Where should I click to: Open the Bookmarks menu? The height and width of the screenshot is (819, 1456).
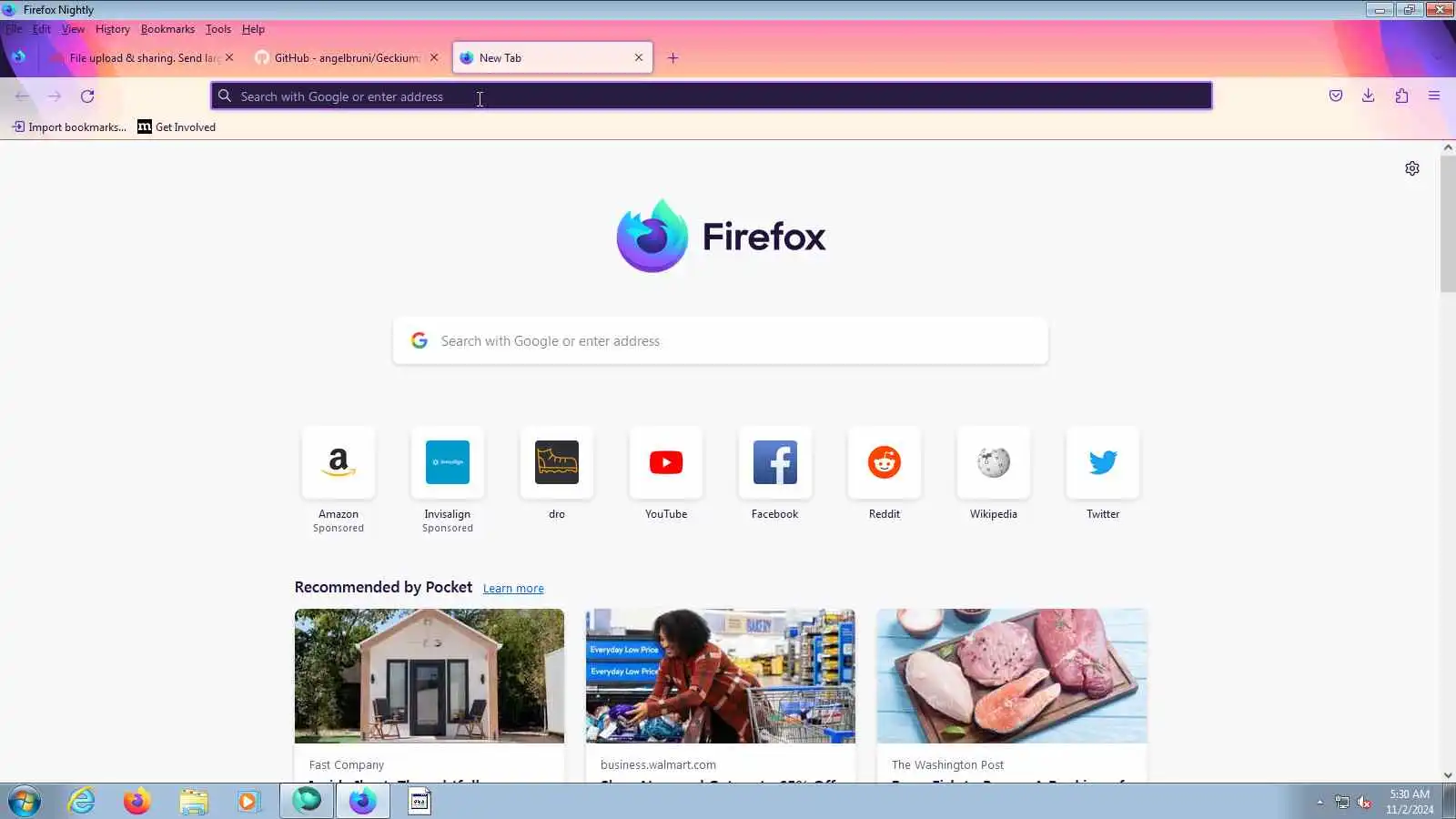point(167,29)
